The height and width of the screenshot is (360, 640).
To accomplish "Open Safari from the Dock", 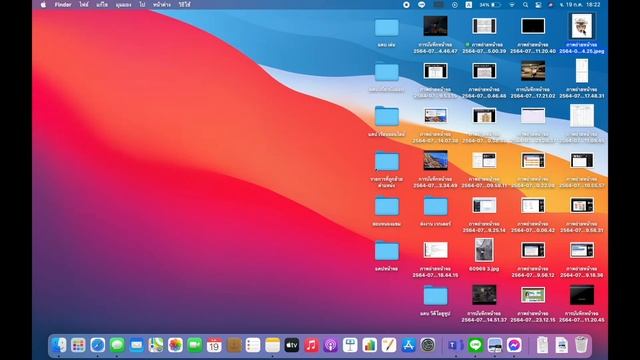I will 98,345.
